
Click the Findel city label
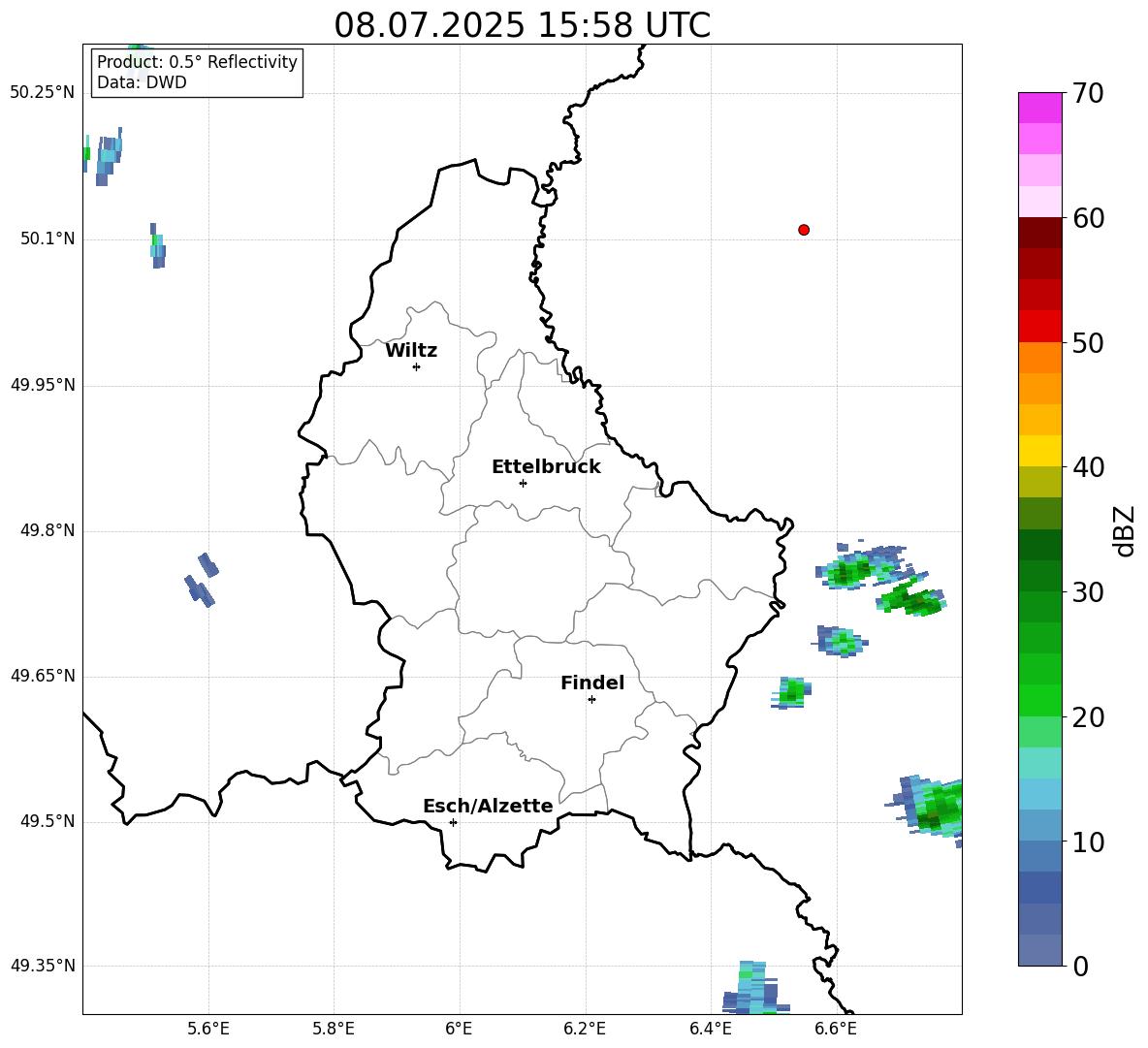(x=592, y=683)
